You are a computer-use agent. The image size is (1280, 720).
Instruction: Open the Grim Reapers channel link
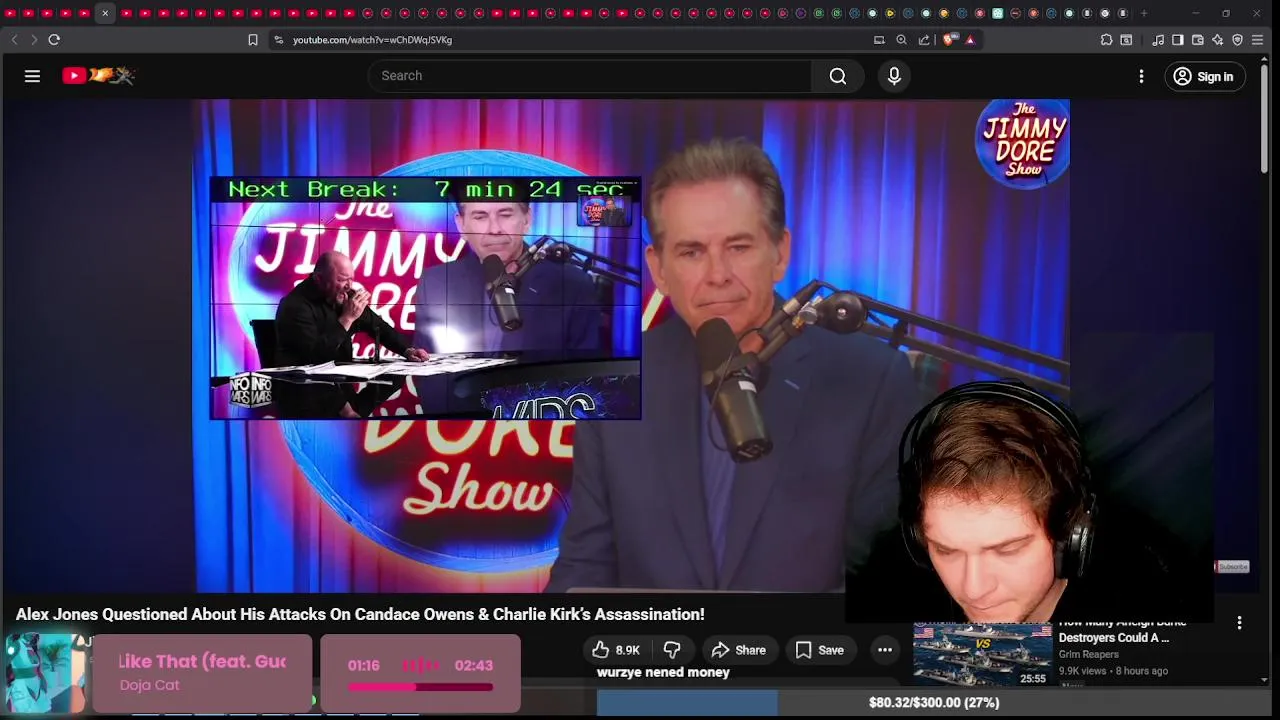(1088, 654)
